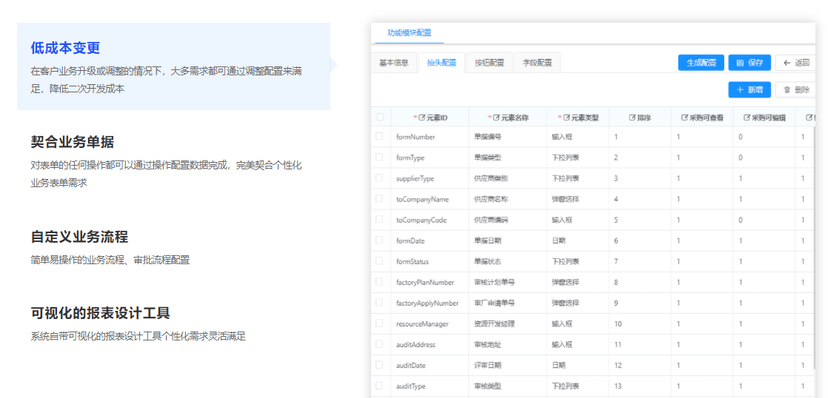Click trash icon on 删除 button
This screenshot has width=828, height=398.
[787, 90]
